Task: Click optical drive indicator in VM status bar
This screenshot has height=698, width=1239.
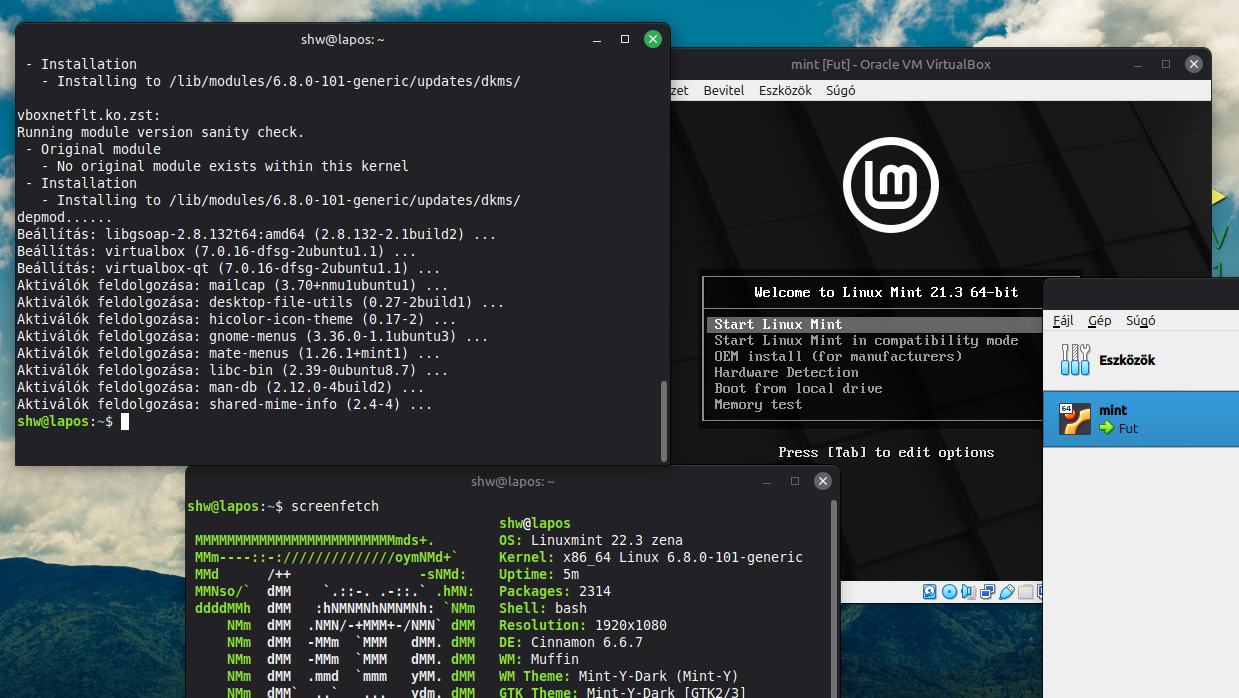Action: click(949, 591)
